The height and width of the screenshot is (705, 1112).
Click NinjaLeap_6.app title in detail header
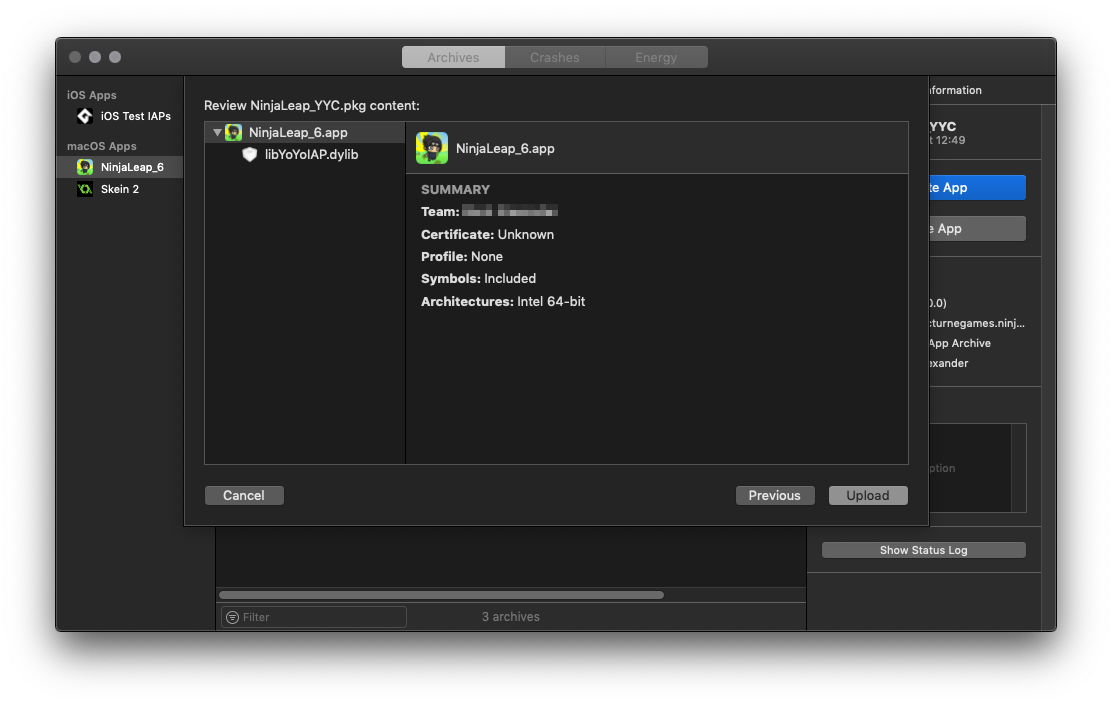click(x=505, y=148)
